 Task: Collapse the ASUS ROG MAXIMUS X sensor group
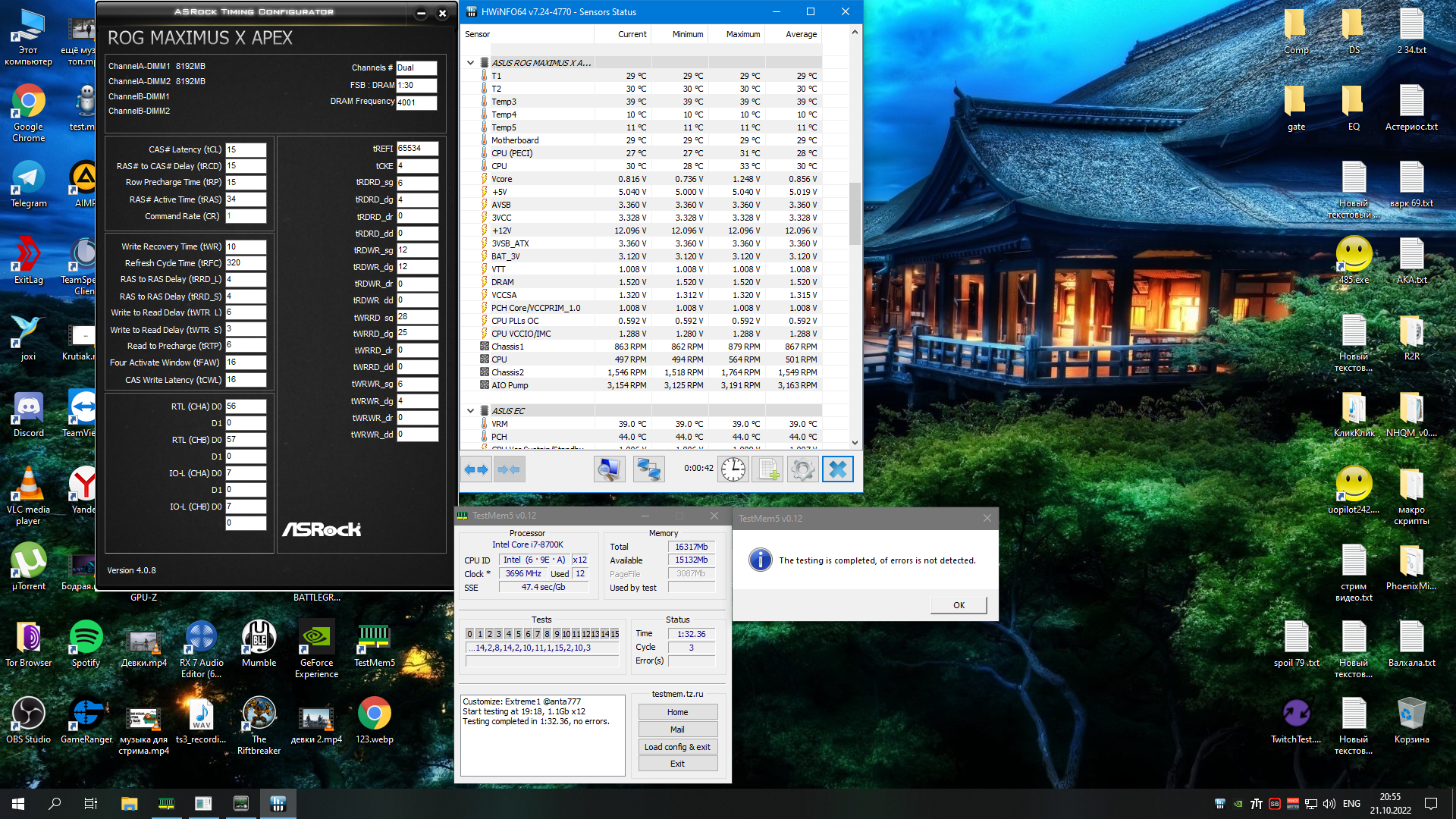(470, 63)
